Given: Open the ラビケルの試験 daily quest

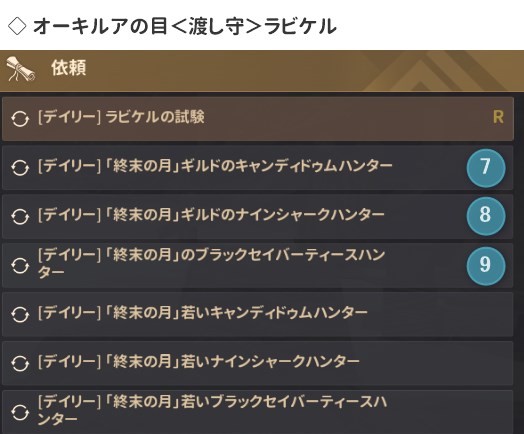Looking at the screenshot, I should 258,119.
